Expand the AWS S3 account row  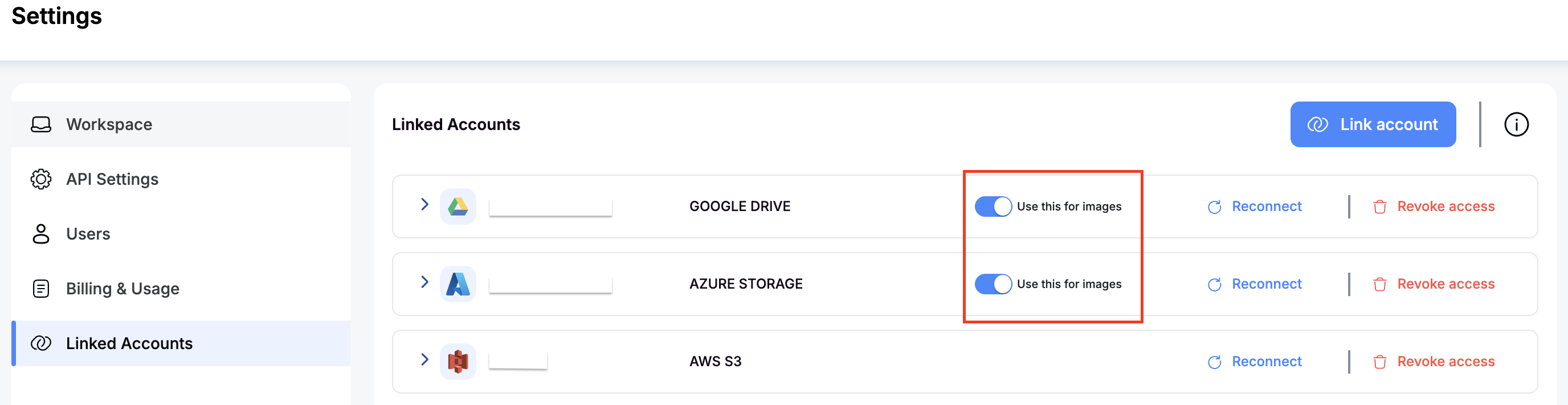coord(425,359)
